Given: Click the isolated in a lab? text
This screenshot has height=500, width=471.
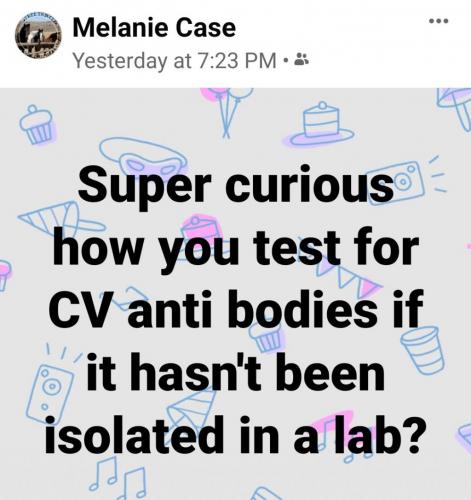Looking at the screenshot, I should [236, 435].
